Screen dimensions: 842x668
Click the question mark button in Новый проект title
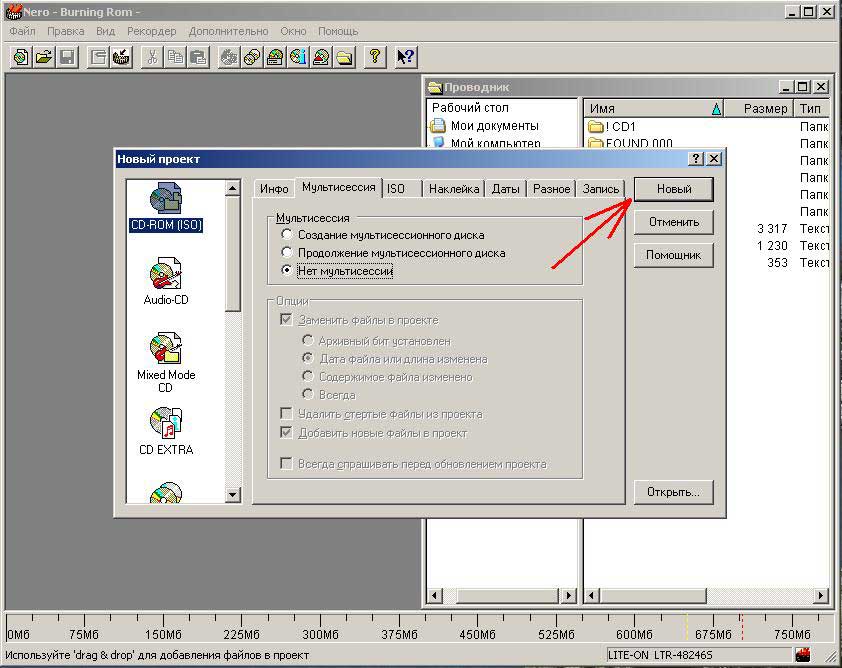[x=696, y=158]
